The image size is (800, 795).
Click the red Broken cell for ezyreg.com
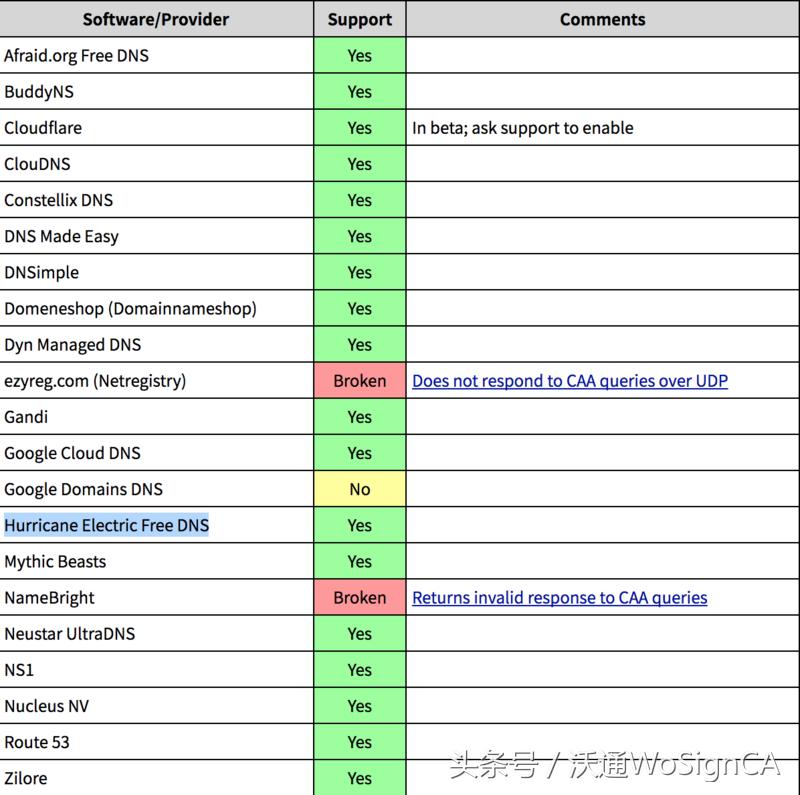(x=360, y=381)
